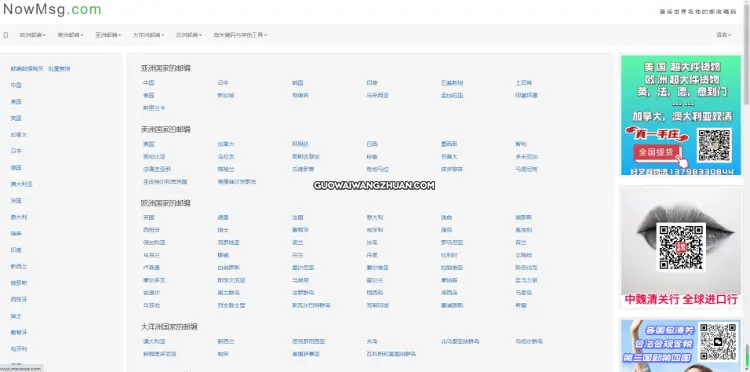Open the 非洲邮编 dropdown menu
750x372 pixels.
[189, 35]
